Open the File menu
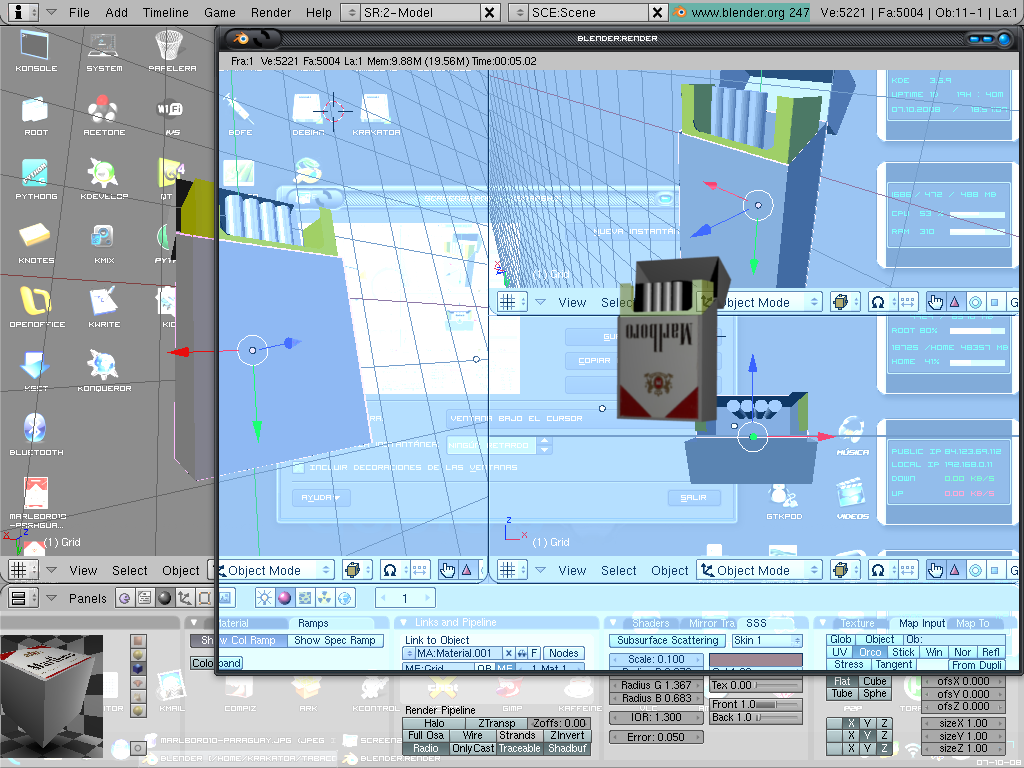Screen dimensions: 1024x768 click(79, 12)
